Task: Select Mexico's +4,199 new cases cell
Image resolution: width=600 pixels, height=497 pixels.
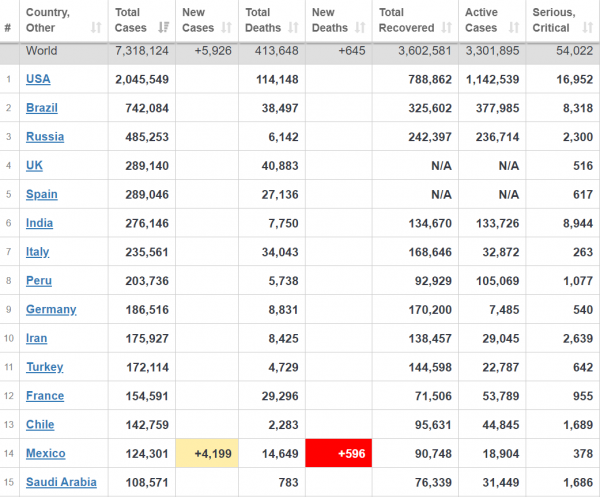Action: click(207, 453)
